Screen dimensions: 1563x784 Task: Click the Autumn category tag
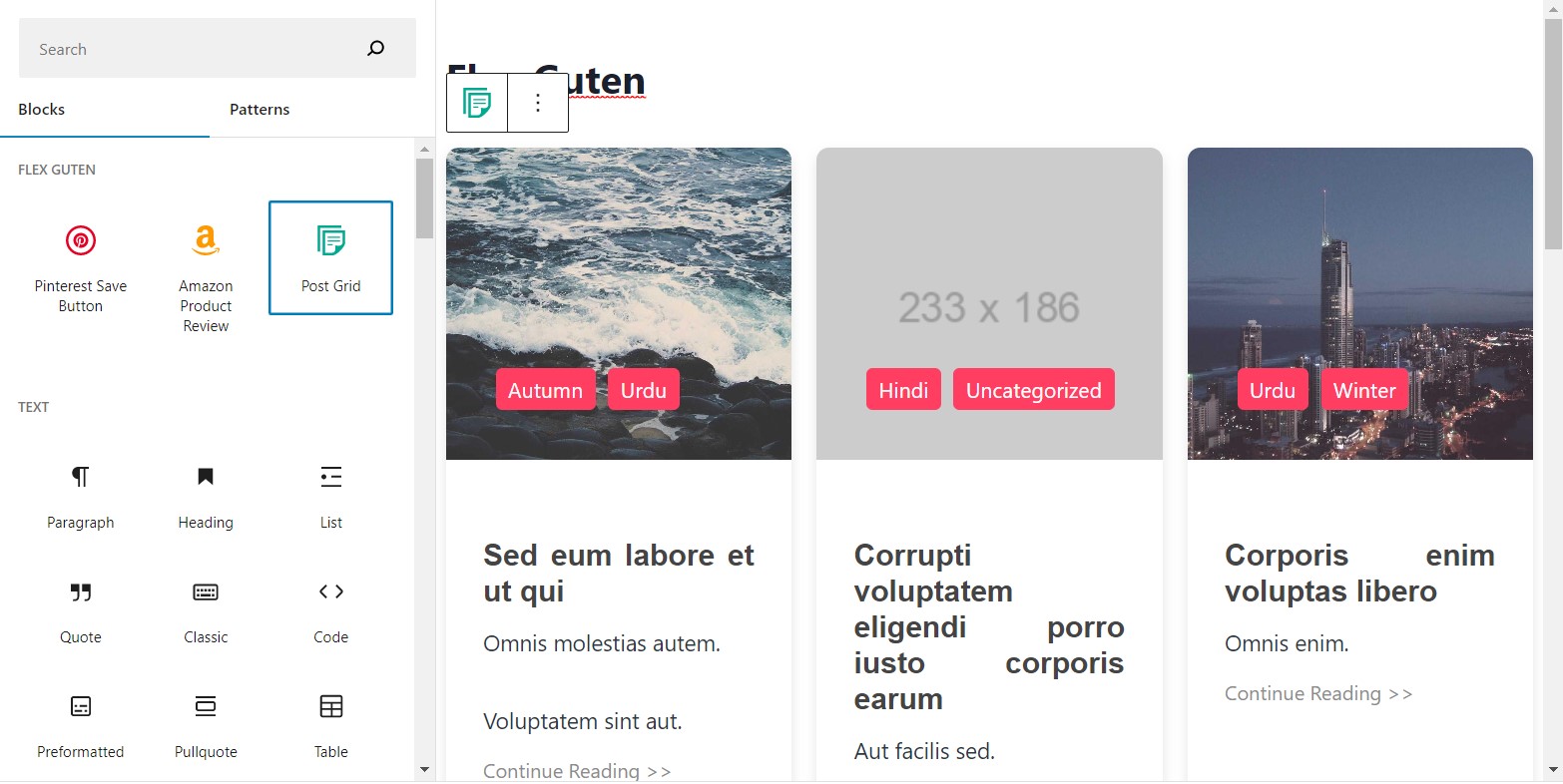click(x=545, y=390)
